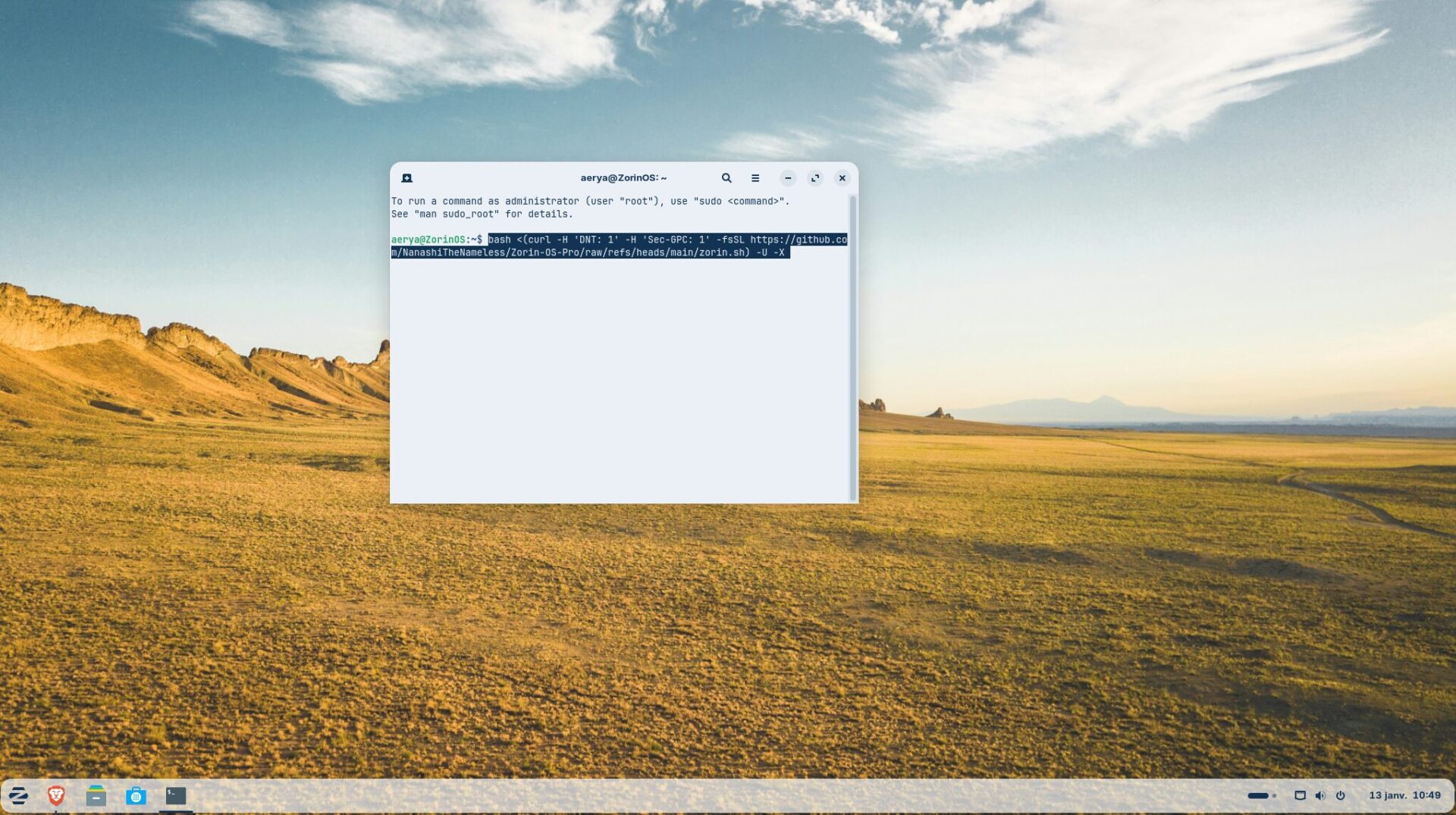Open the terminal hamburger menu
Viewport: 1456px width, 815px height.
755,178
